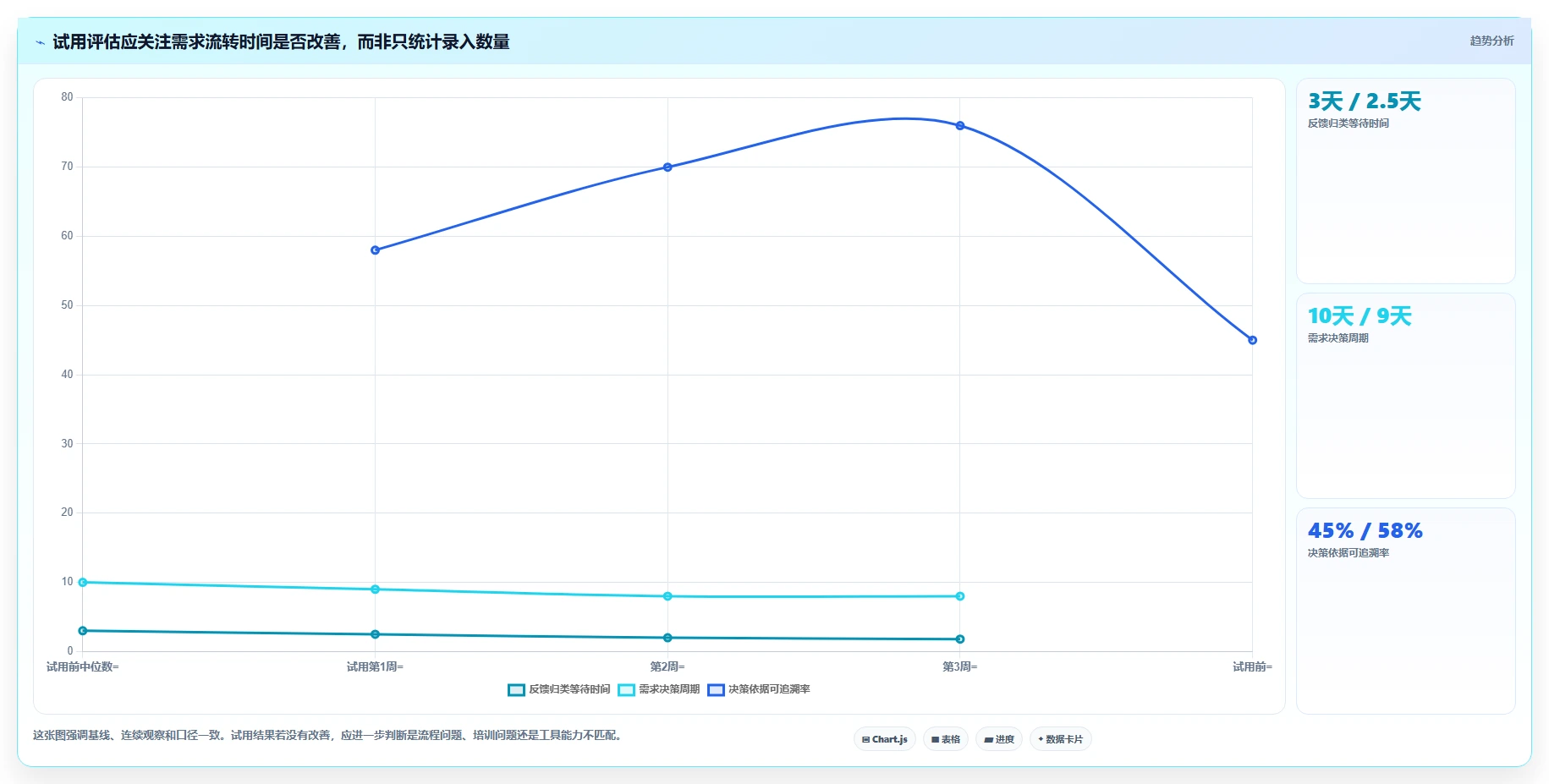Toggle the 反馈归类等待时间 legend series

click(559, 689)
